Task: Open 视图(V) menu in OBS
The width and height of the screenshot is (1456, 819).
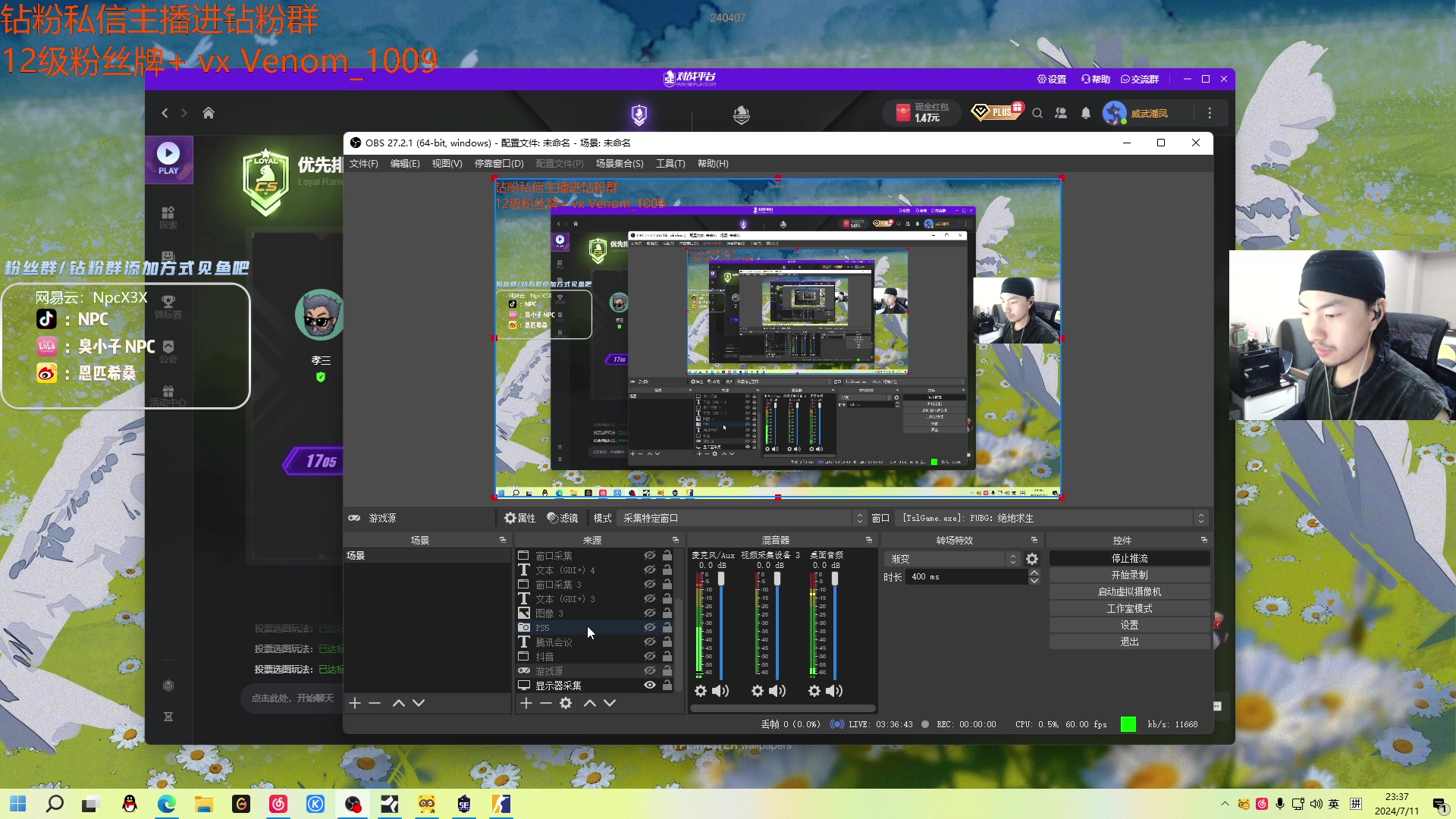Action: tap(447, 164)
